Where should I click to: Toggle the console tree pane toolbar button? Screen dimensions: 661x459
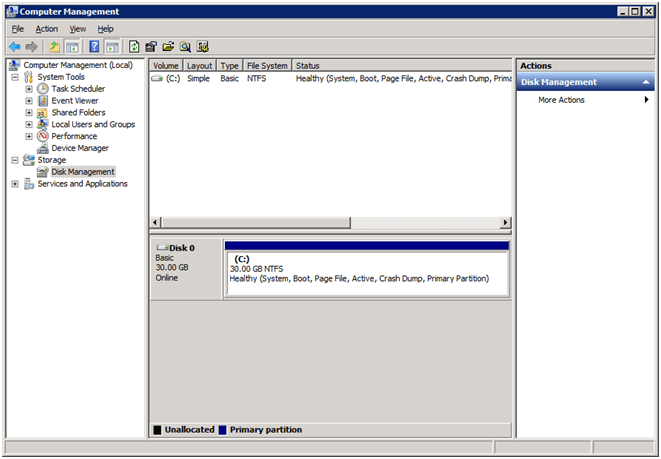pyautogui.click(x=72, y=47)
